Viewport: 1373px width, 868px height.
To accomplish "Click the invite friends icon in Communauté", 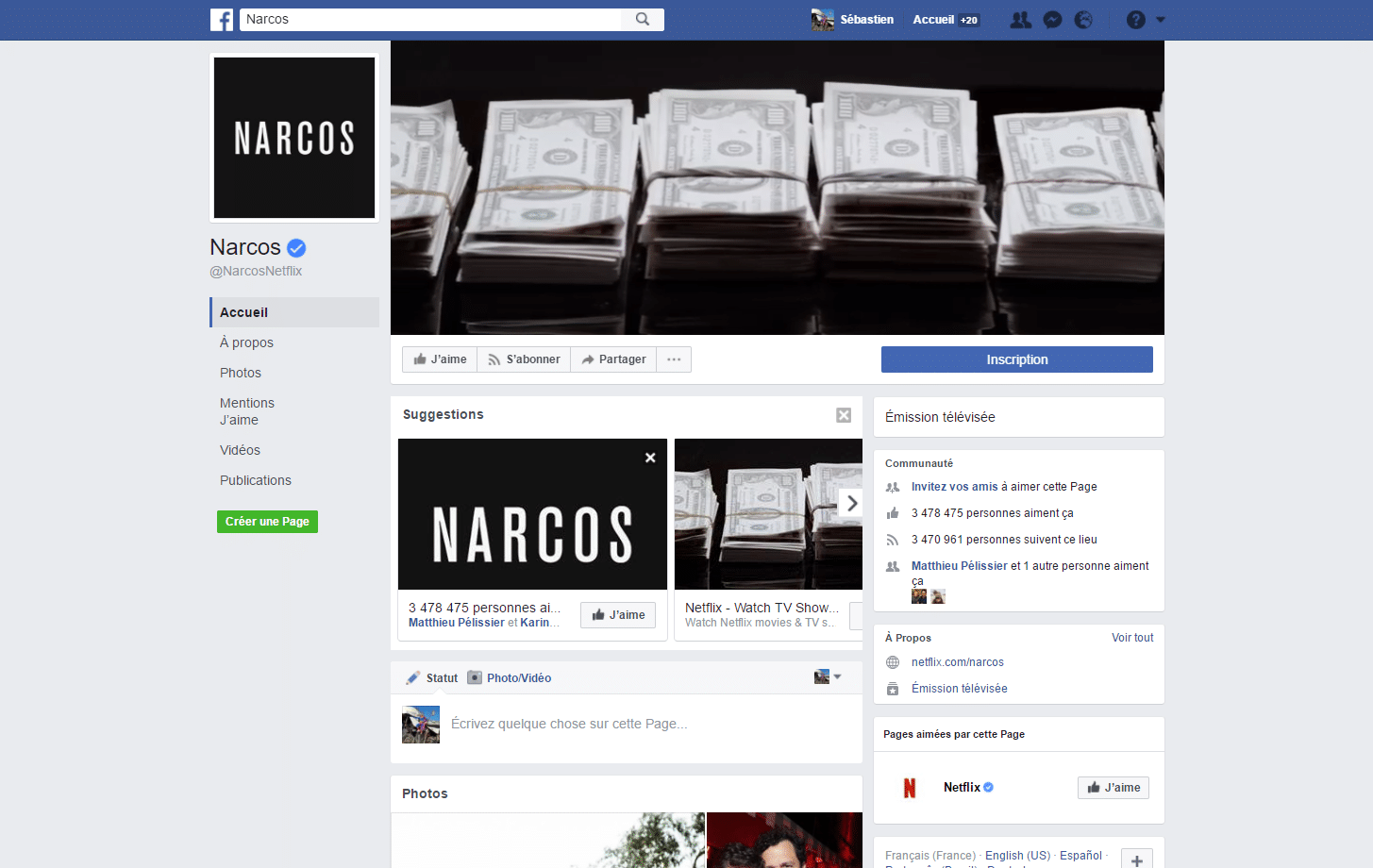I will point(893,487).
